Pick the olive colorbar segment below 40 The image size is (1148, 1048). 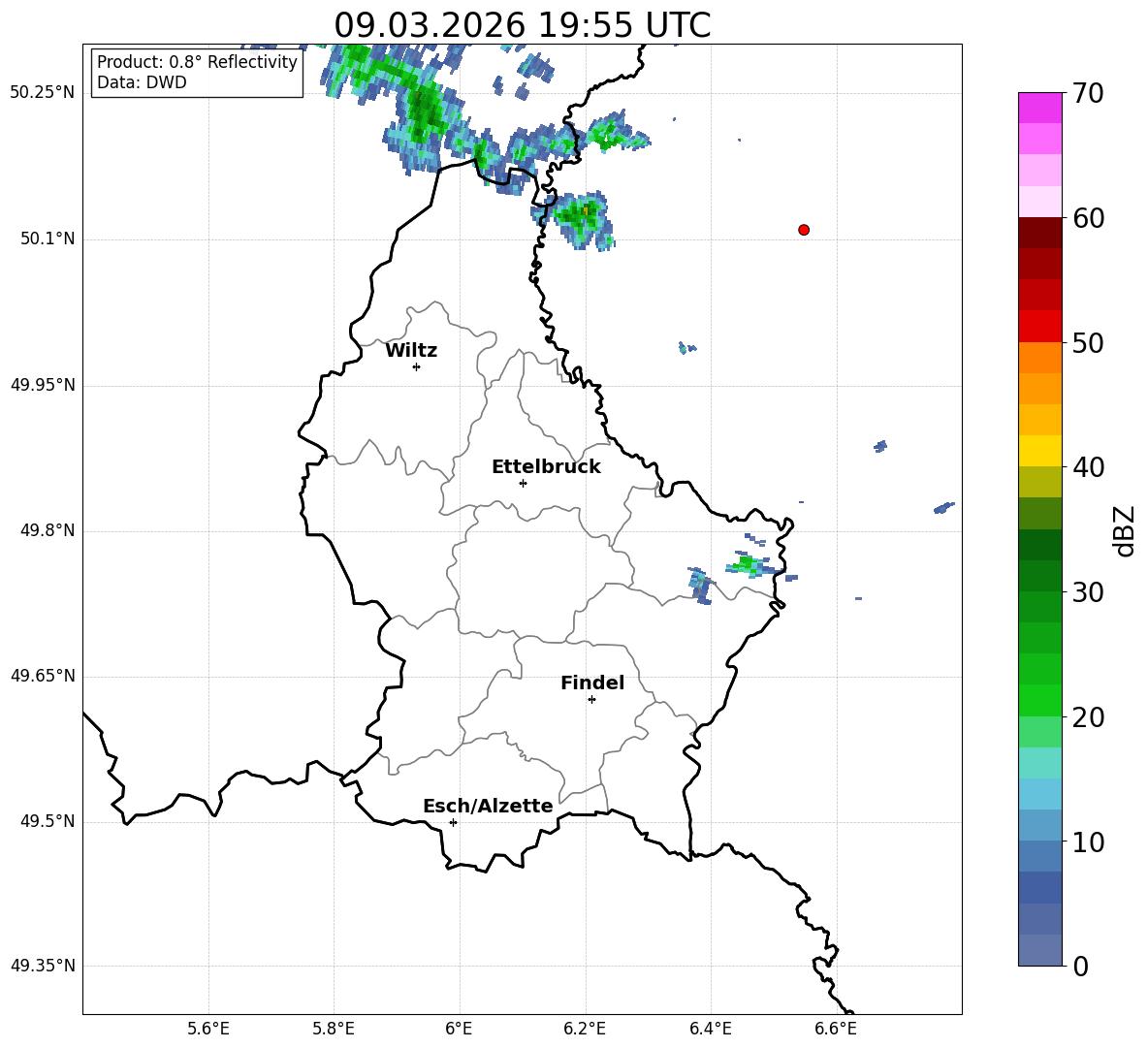[1040, 482]
